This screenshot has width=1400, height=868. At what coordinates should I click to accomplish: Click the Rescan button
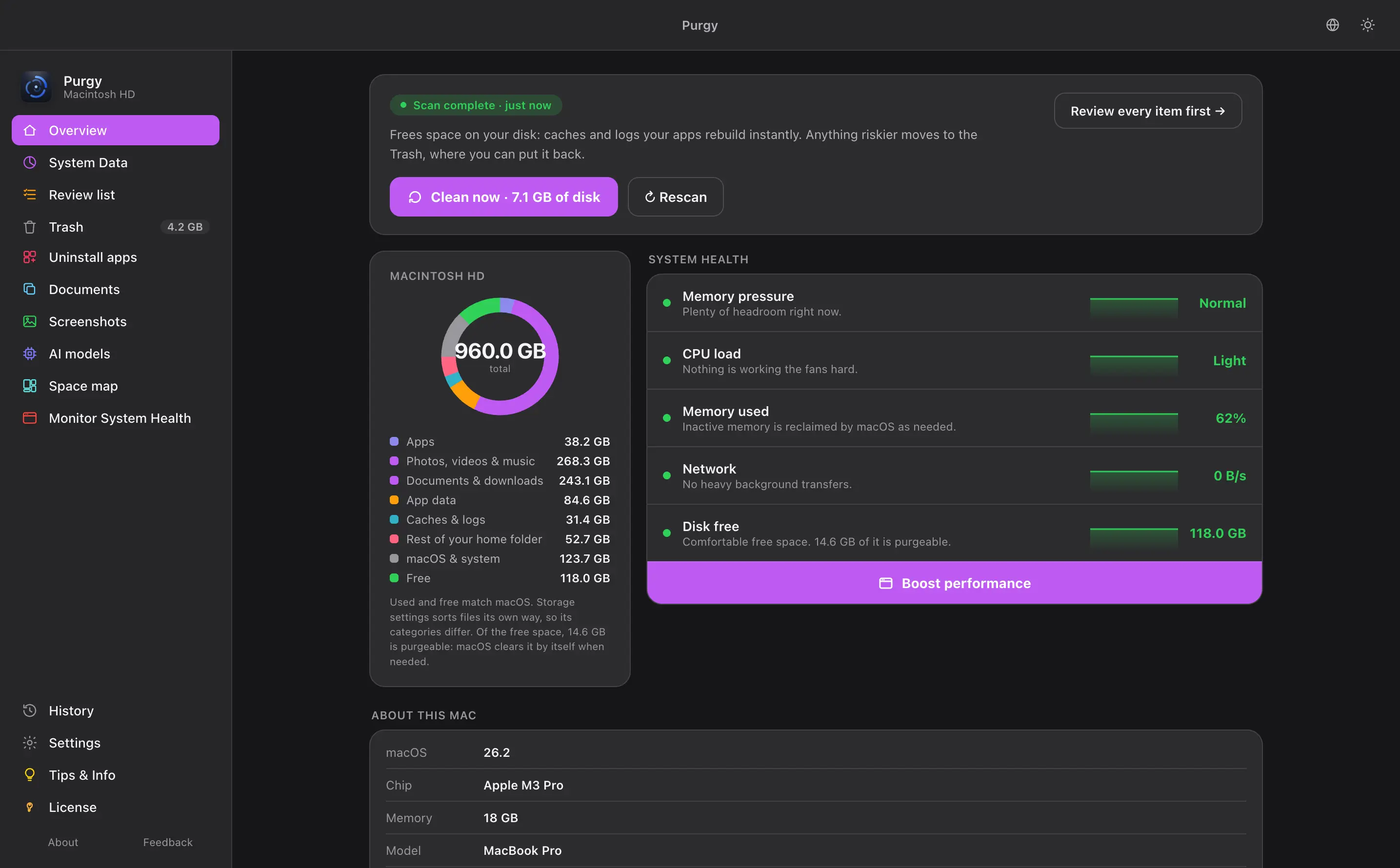click(675, 197)
